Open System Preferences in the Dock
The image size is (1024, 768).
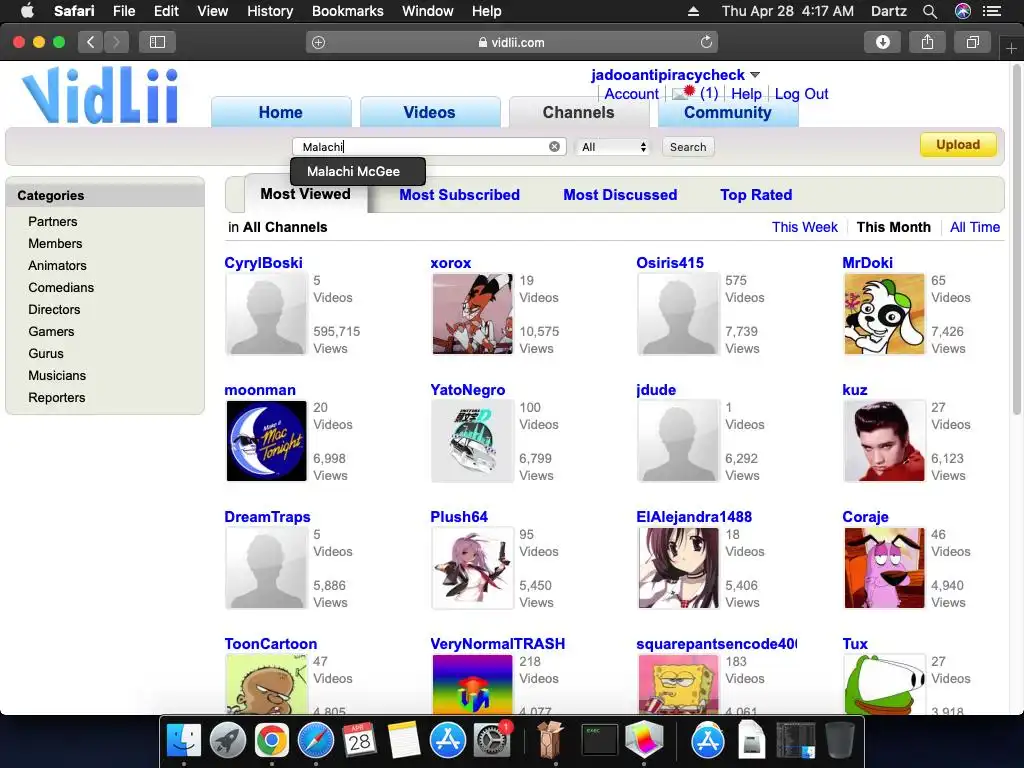pyautogui.click(x=491, y=741)
